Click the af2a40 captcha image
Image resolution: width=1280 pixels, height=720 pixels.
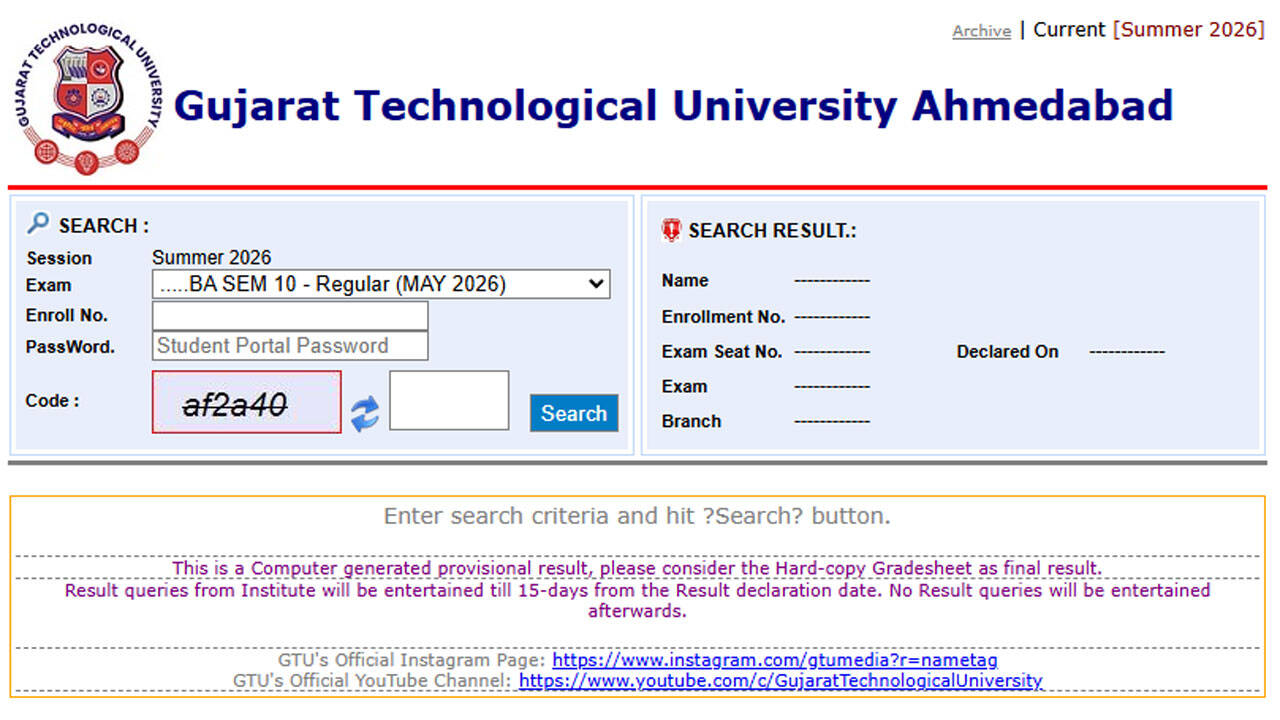(x=246, y=402)
